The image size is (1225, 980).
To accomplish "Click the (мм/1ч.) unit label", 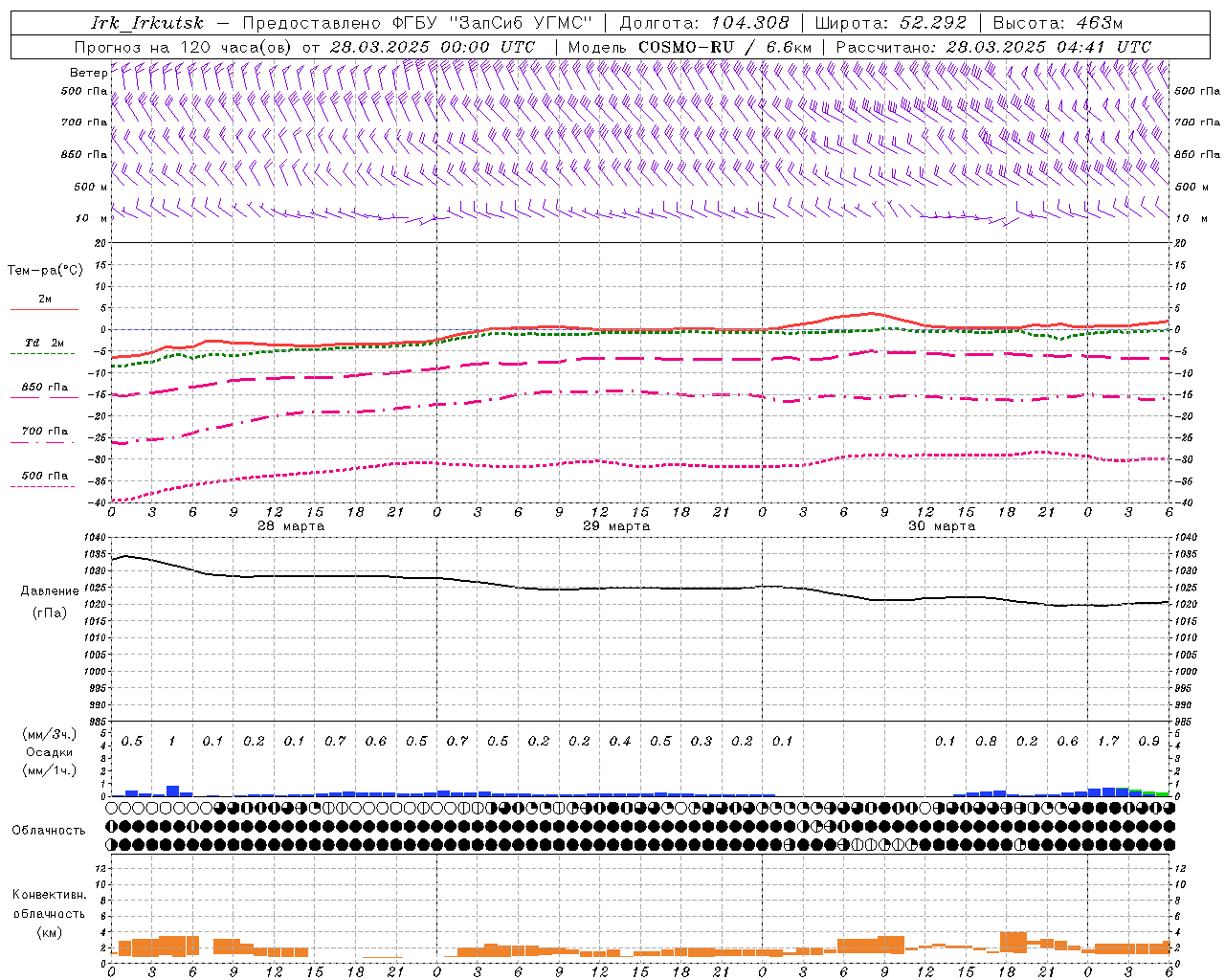I will pos(50,770).
